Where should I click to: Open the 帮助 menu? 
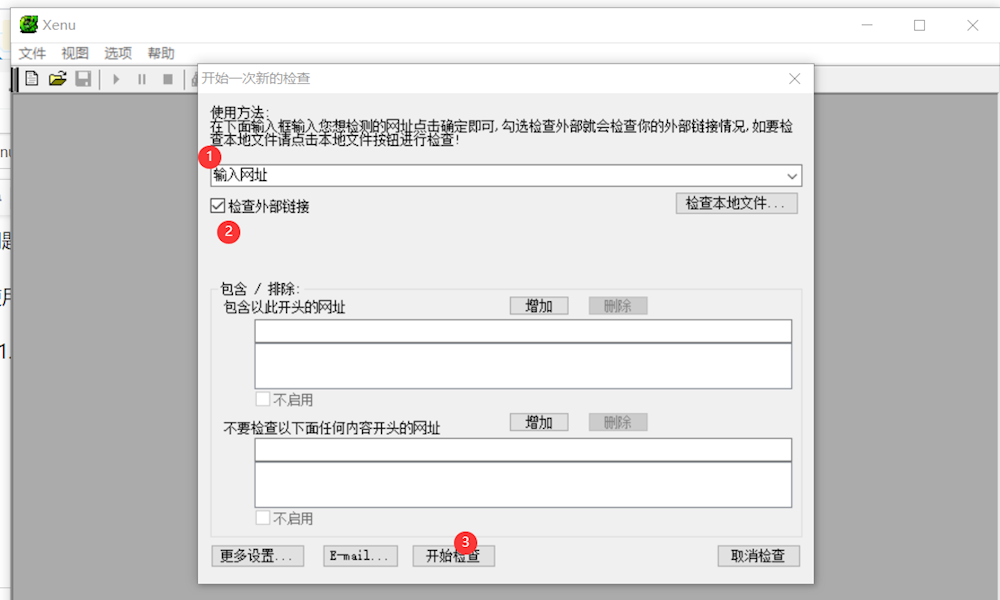(160, 53)
